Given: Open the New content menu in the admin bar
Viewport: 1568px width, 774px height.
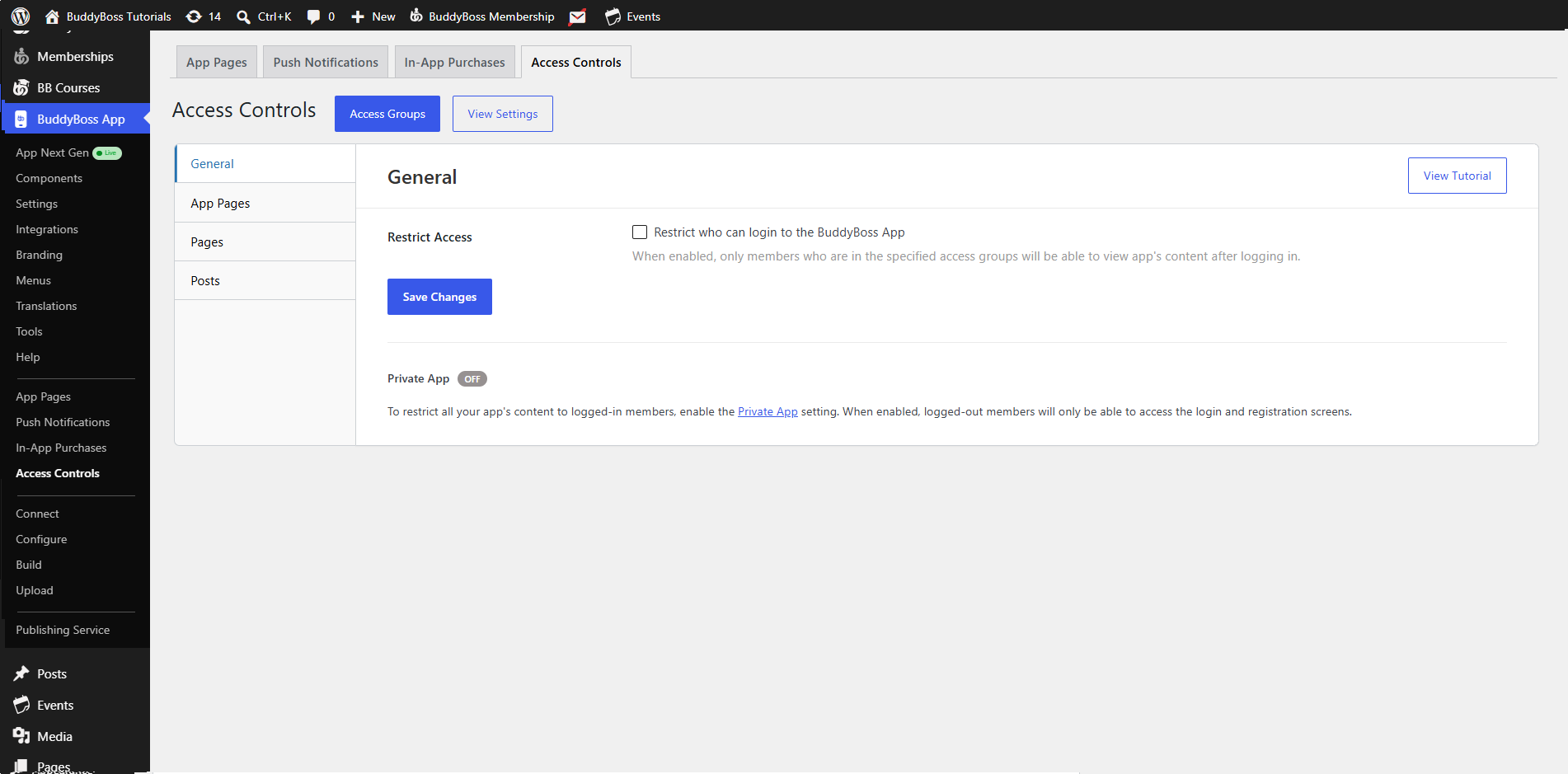Looking at the screenshot, I should [383, 16].
